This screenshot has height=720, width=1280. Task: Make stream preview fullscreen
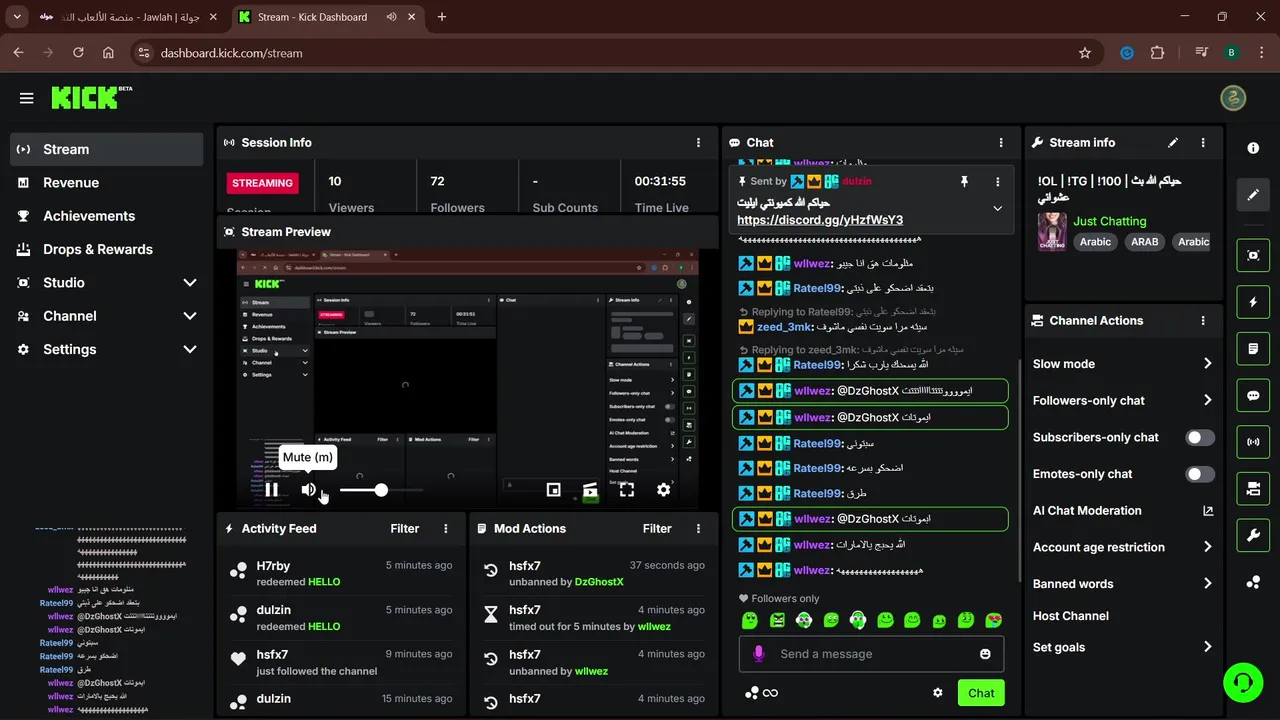coord(627,490)
